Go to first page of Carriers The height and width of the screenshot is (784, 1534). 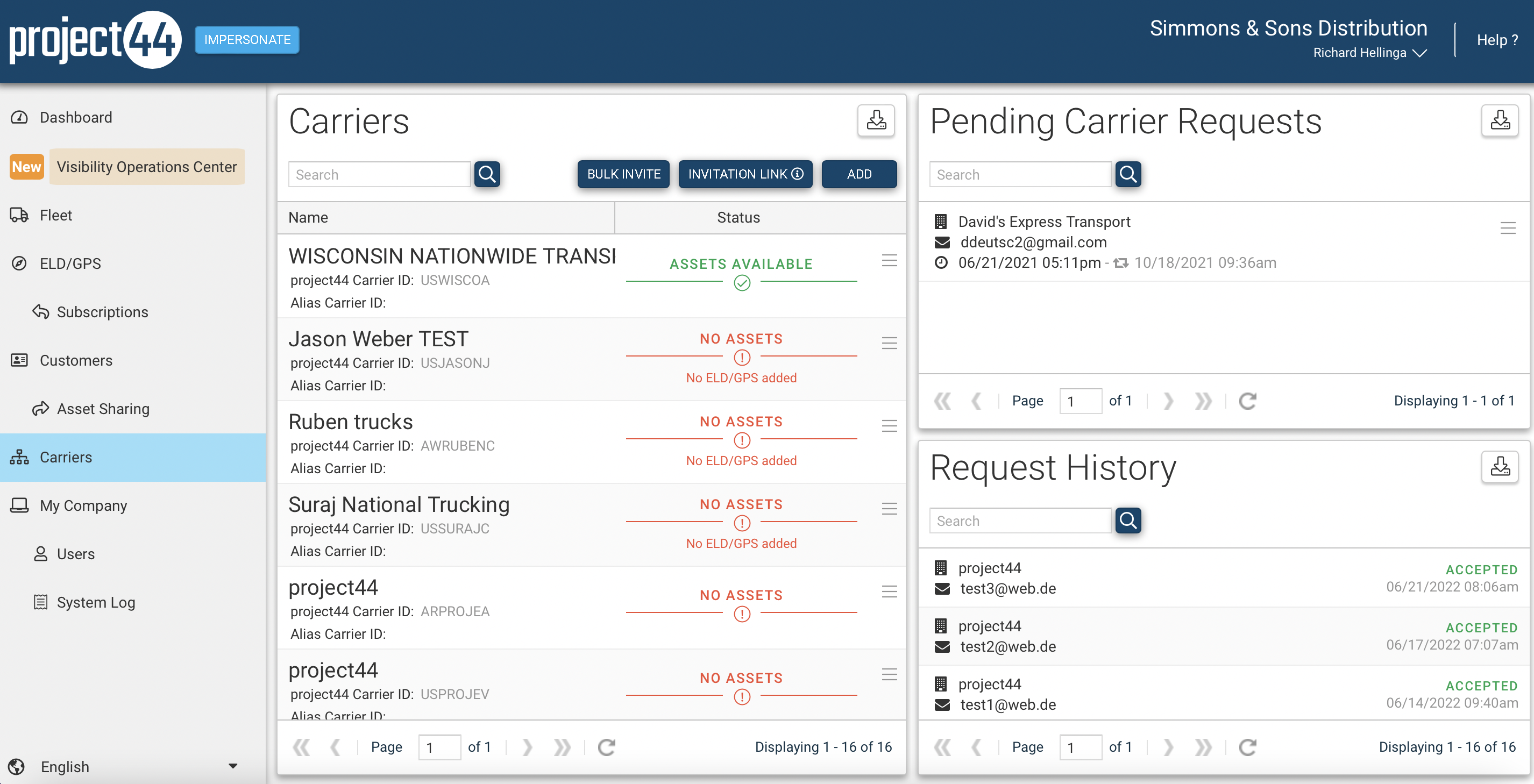point(301,747)
